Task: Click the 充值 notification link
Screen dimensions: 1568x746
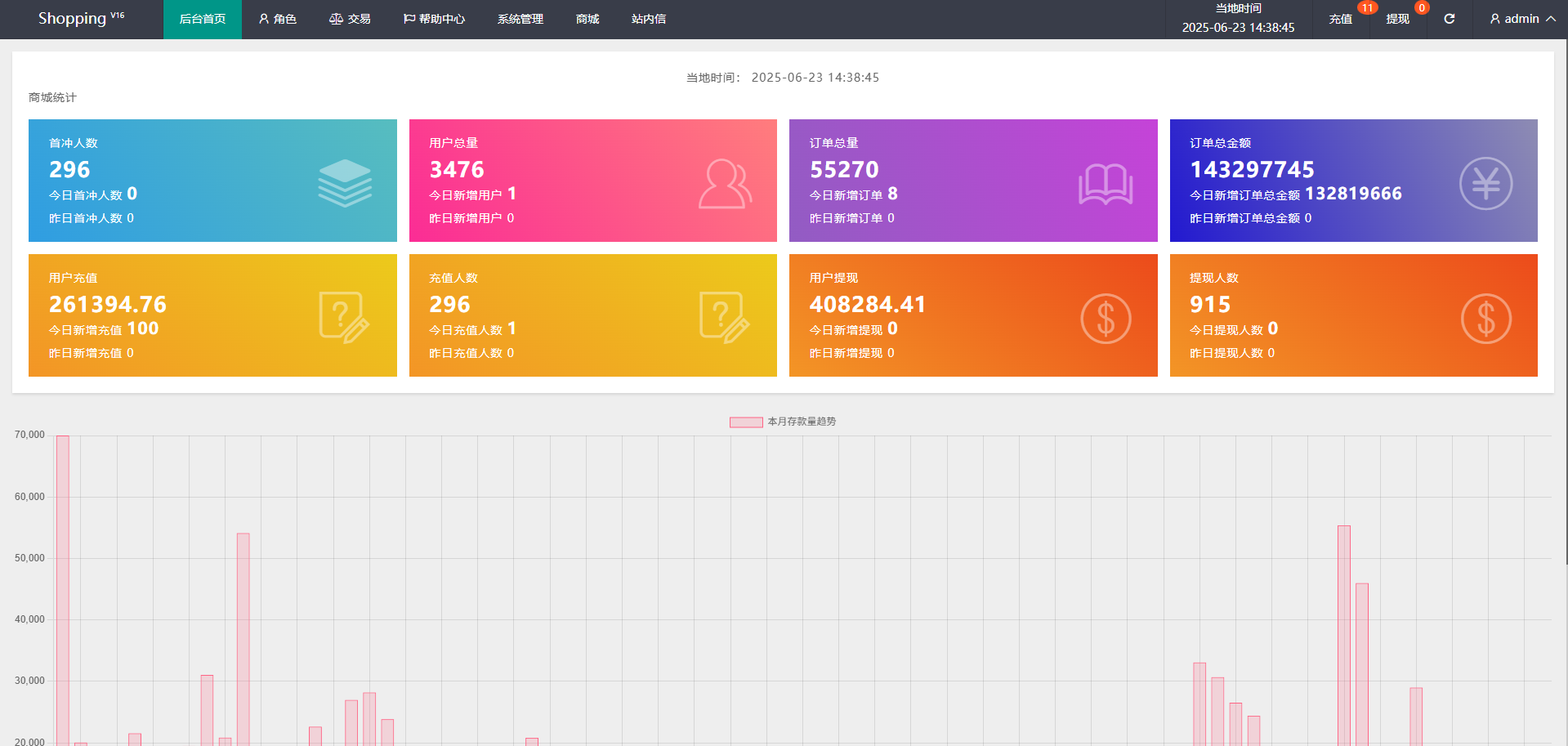Action: pyautogui.click(x=1340, y=19)
